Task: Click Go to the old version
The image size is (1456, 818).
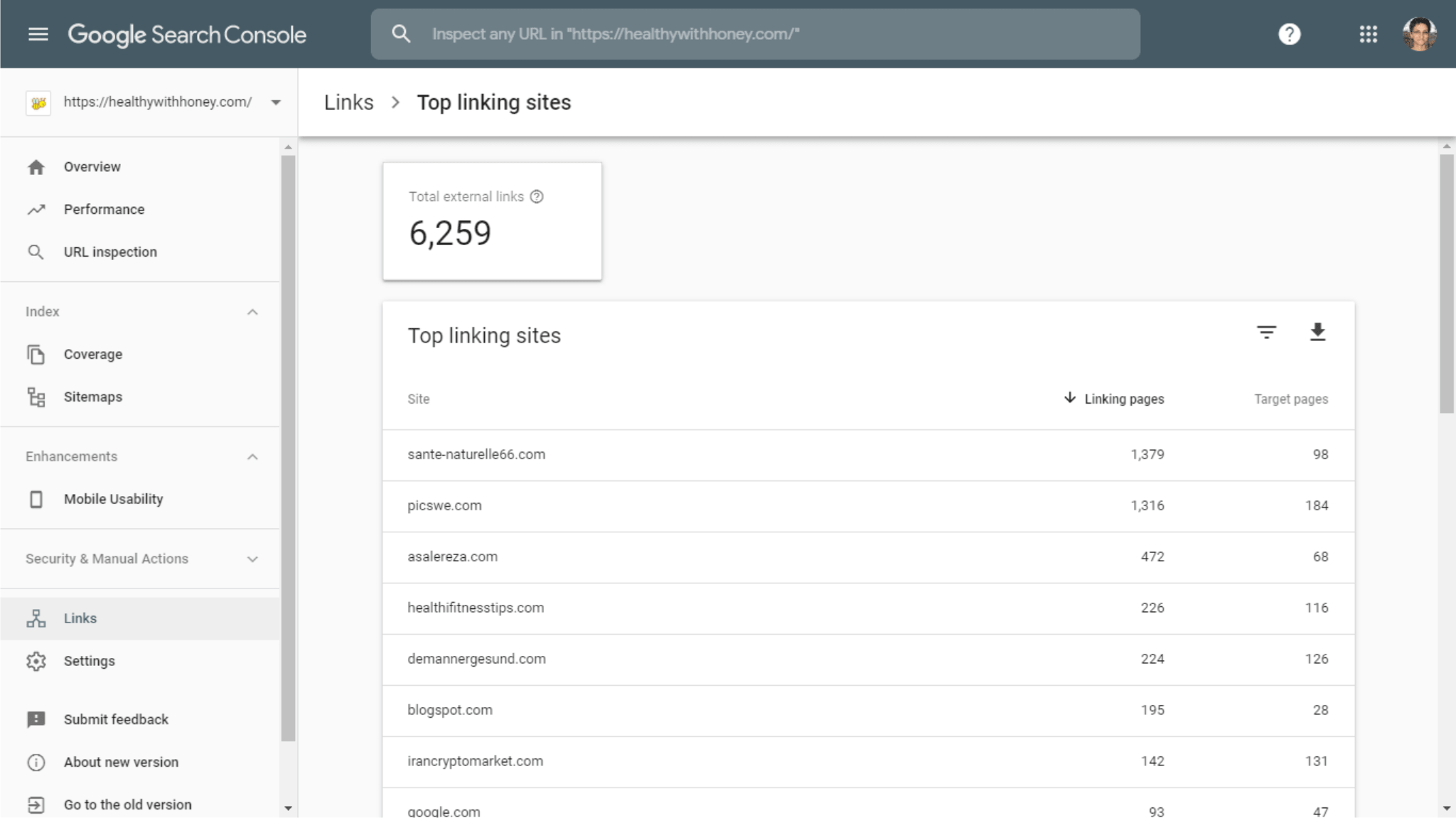Action: coord(127,804)
